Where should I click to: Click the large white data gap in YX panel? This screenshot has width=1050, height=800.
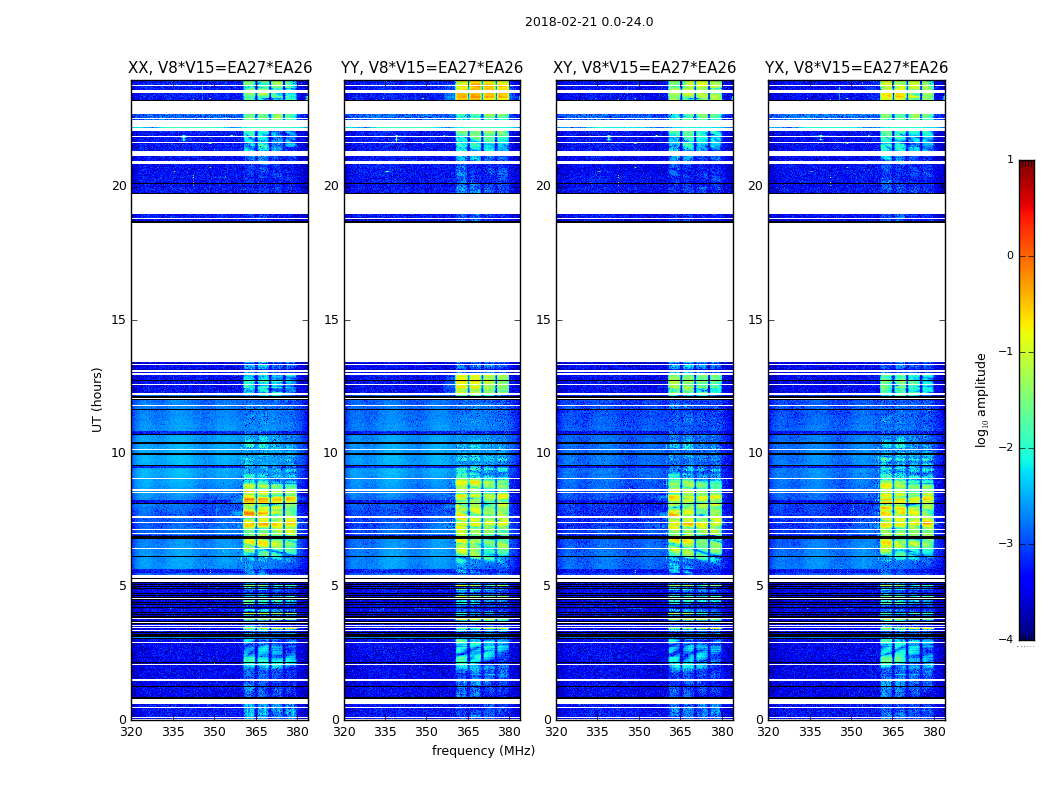pos(856,292)
